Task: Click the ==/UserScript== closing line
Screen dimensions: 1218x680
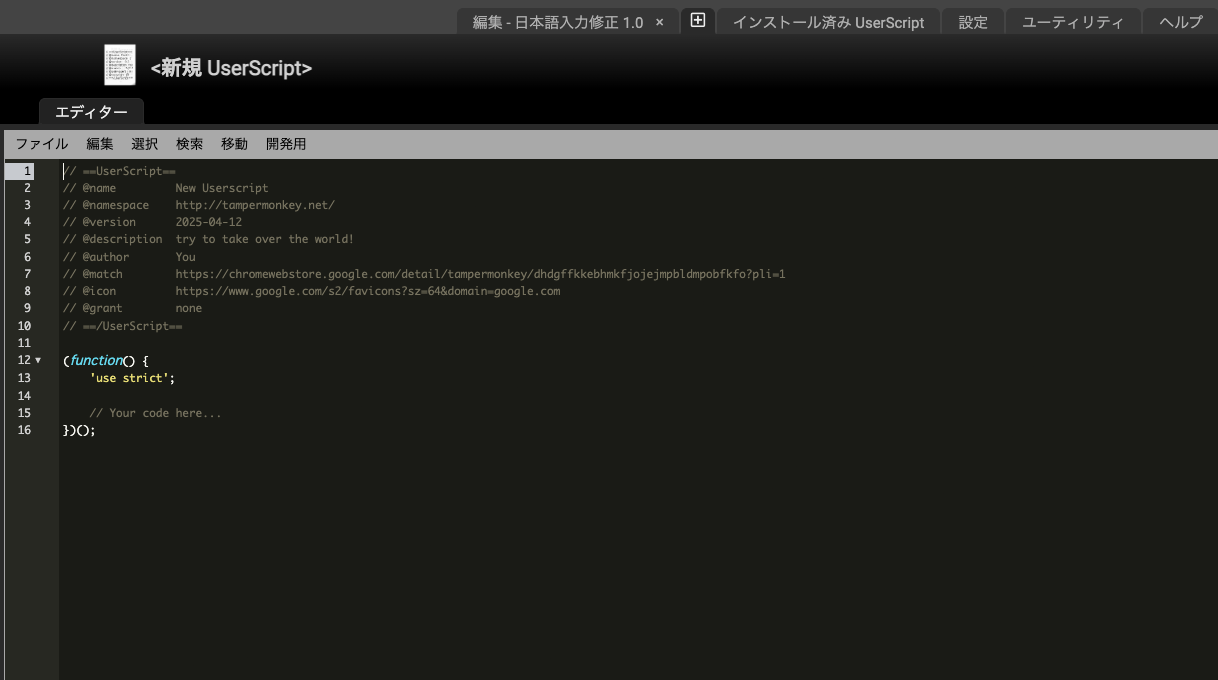Action: point(123,326)
